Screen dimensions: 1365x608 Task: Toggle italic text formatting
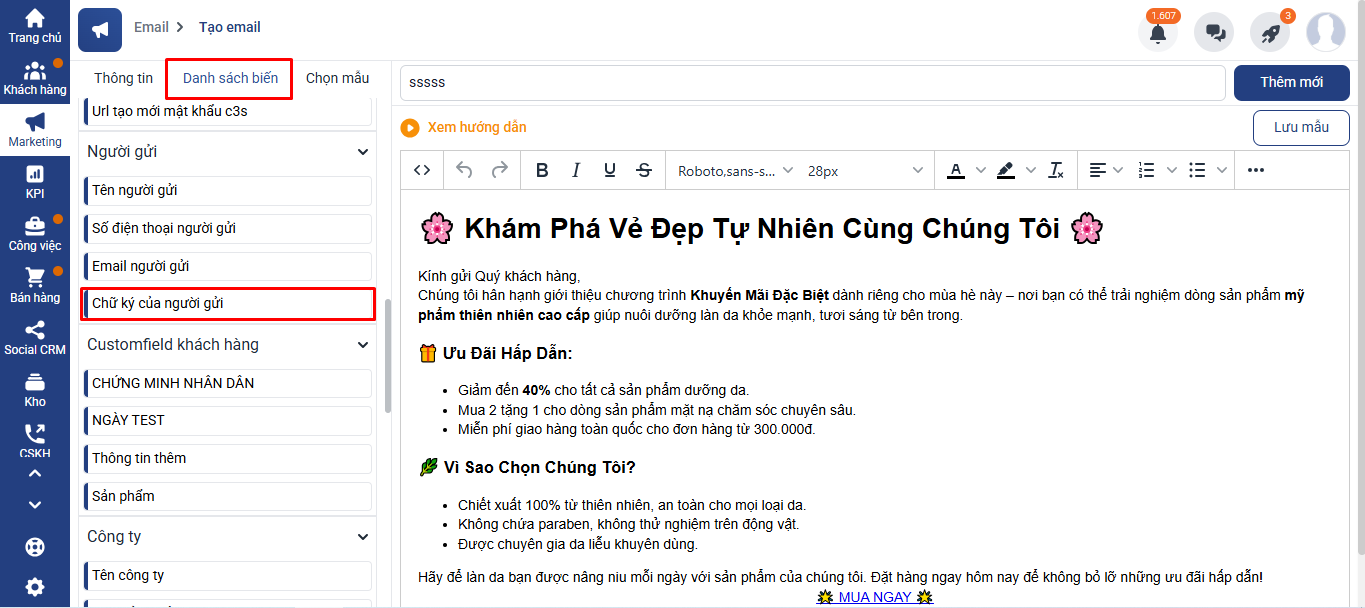click(x=576, y=171)
